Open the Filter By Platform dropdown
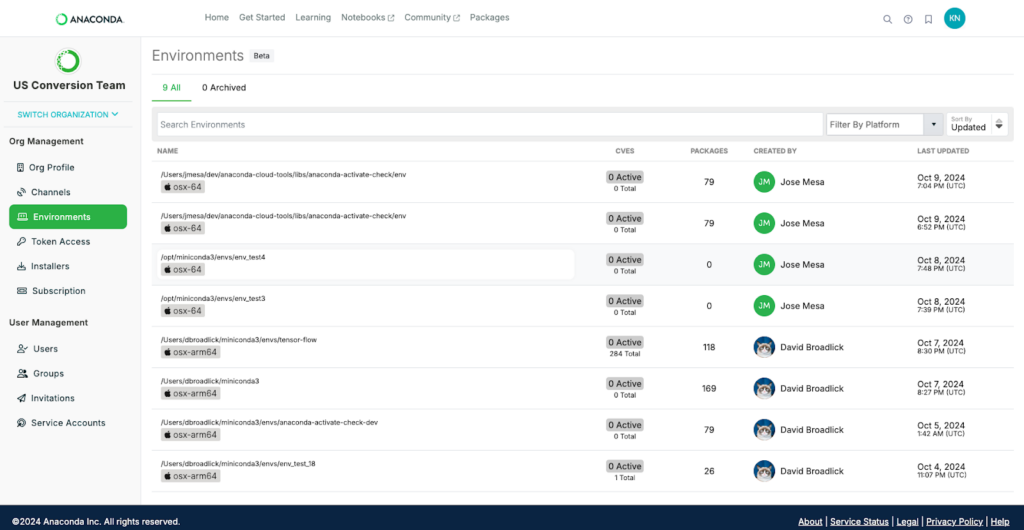The image size is (1024, 530). pos(885,124)
